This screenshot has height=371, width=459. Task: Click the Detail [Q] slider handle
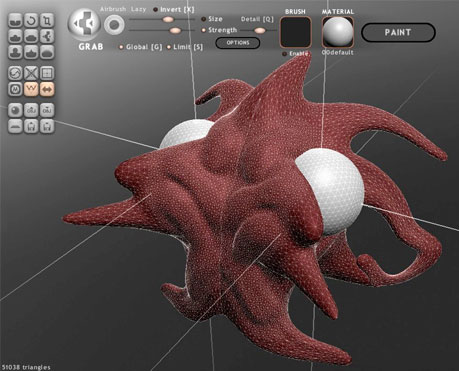(x=260, y=31)
